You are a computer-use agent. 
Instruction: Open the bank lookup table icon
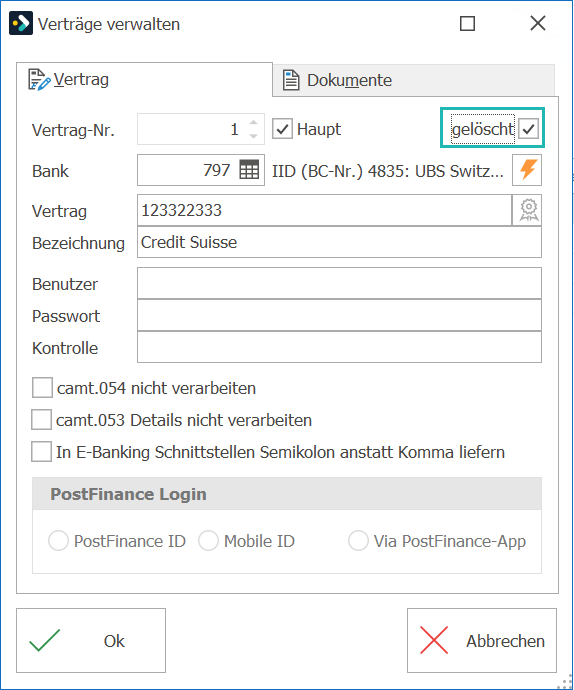(249, 170)
